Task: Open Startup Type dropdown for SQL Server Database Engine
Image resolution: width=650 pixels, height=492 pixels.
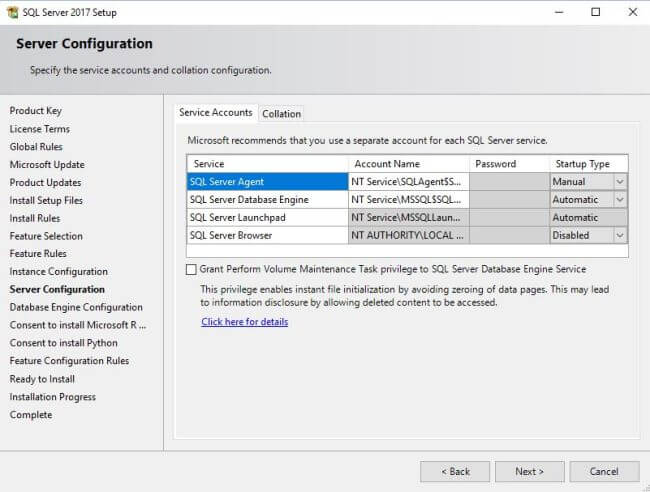Action: point(620,199)
